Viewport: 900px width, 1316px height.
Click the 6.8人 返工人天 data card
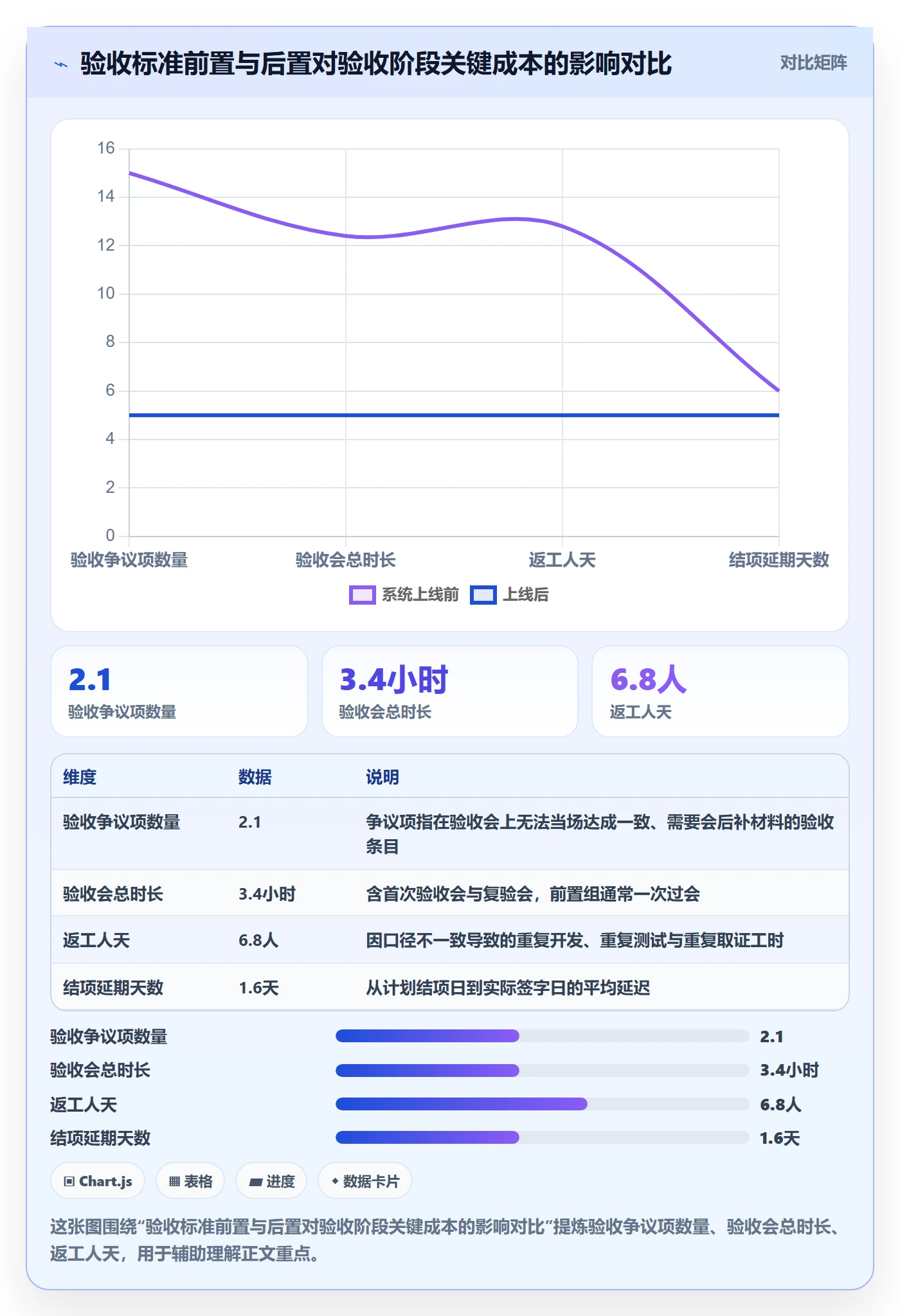[721, 691]
